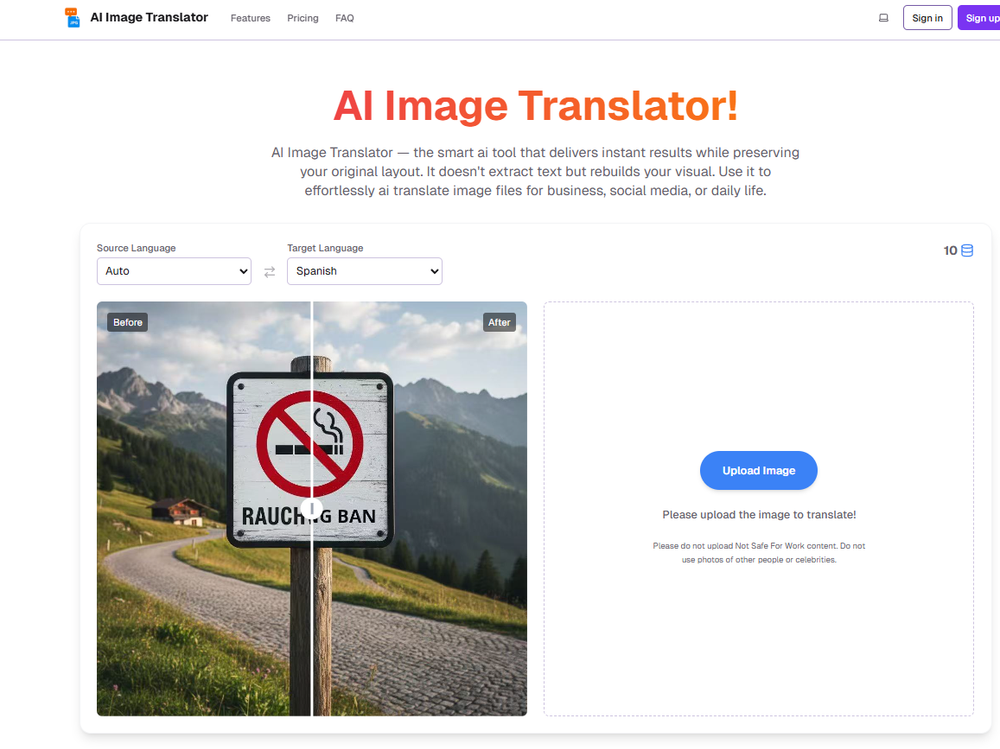Navigate to the Pricing section
This screenshot has height=749, width=1000.
302,18
